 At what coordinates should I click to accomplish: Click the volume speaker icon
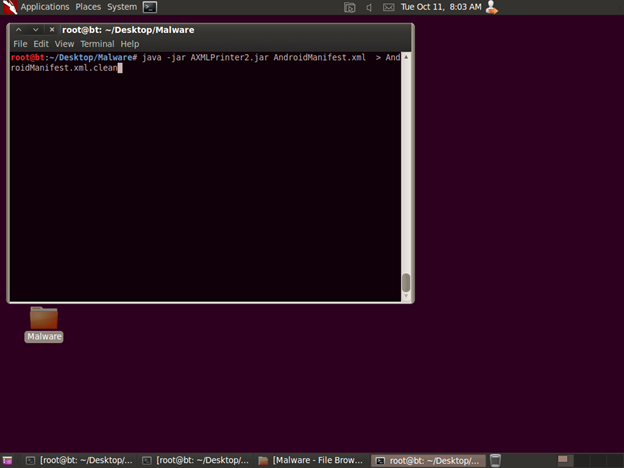click(369, 7)
